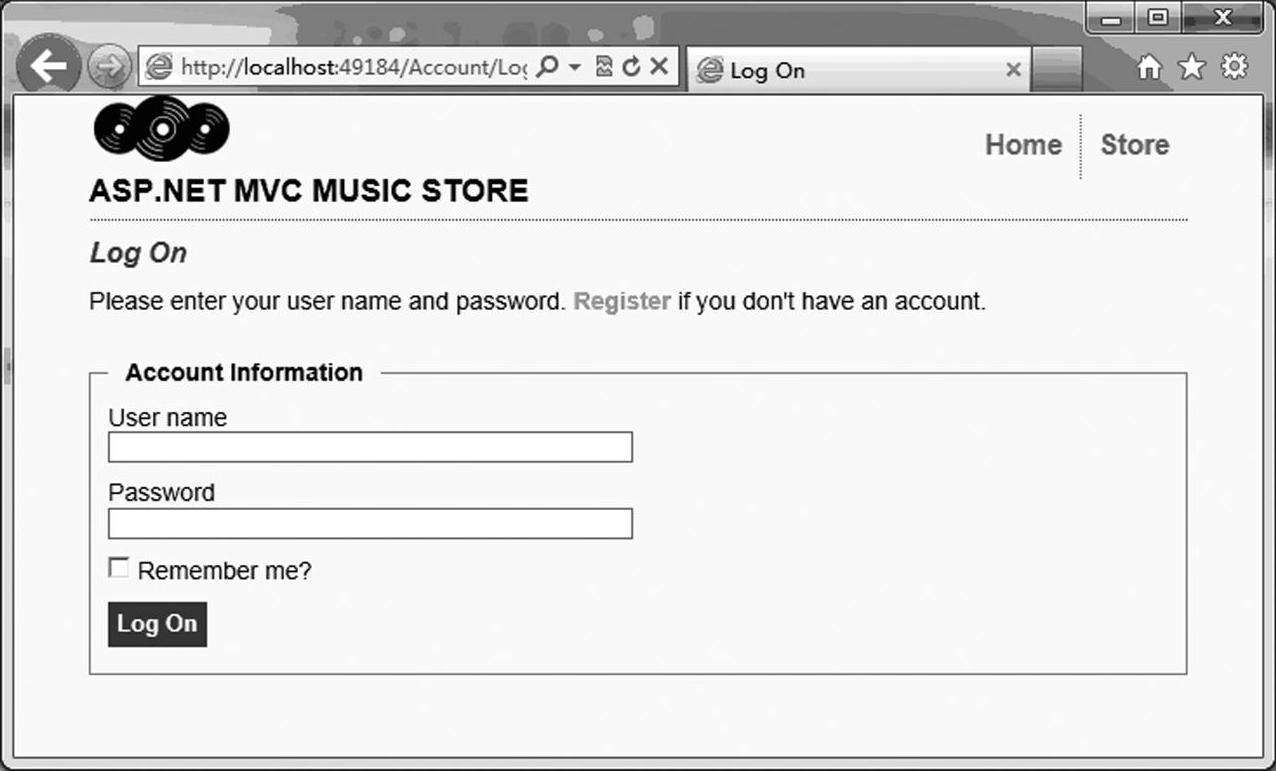Image resolution: width=1276 pixels, height=771 pixels.
Task: Maximize the browser window
Action: coord(1157,18)
